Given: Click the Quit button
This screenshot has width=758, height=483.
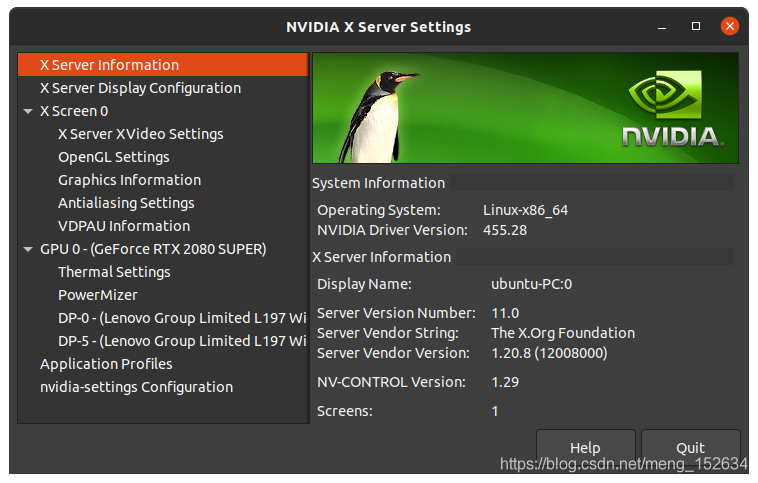Looking at the screenshot, I should point(690,448).
